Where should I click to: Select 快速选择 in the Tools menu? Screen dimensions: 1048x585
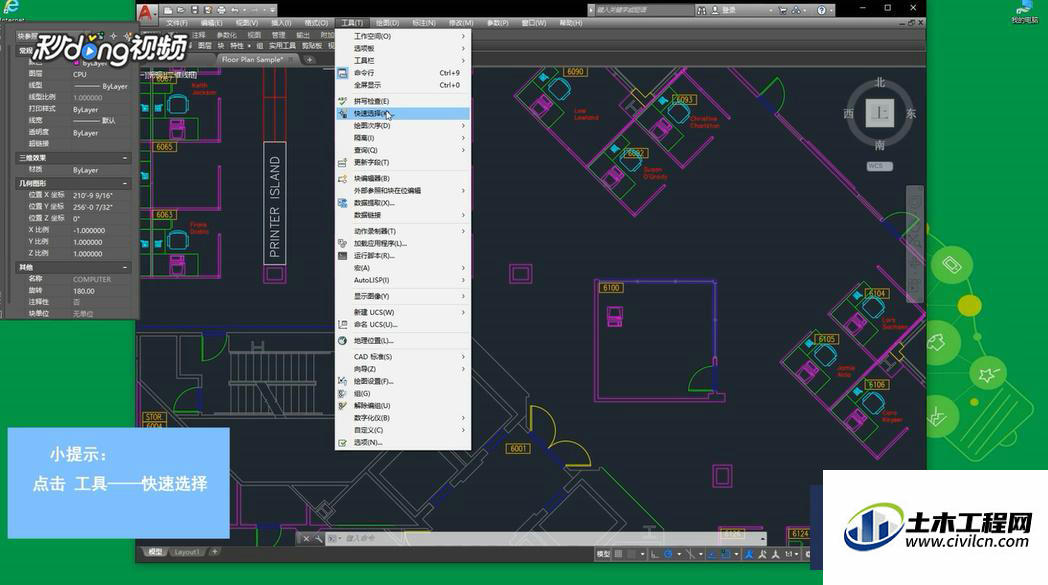click(x=403, y=114)
